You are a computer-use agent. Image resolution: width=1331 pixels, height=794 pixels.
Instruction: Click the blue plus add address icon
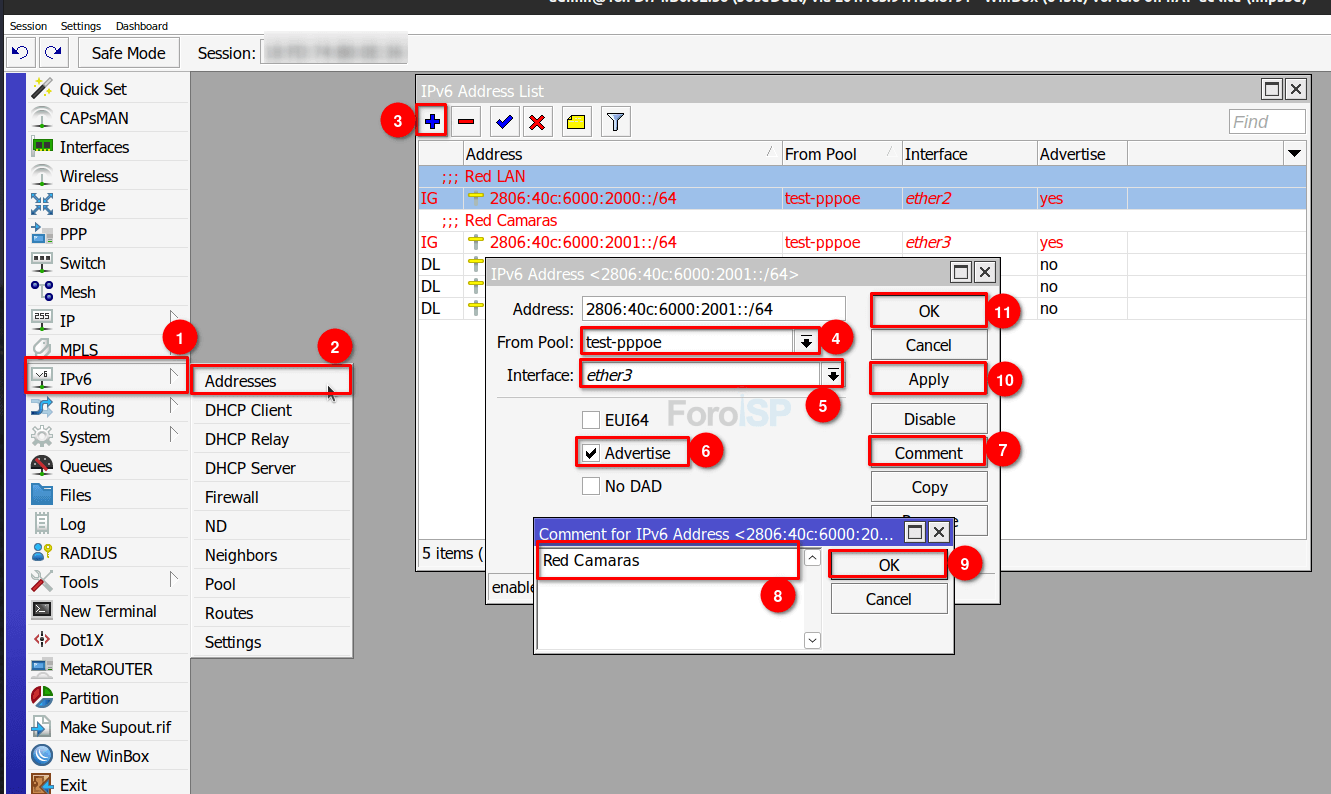point(433,122)
